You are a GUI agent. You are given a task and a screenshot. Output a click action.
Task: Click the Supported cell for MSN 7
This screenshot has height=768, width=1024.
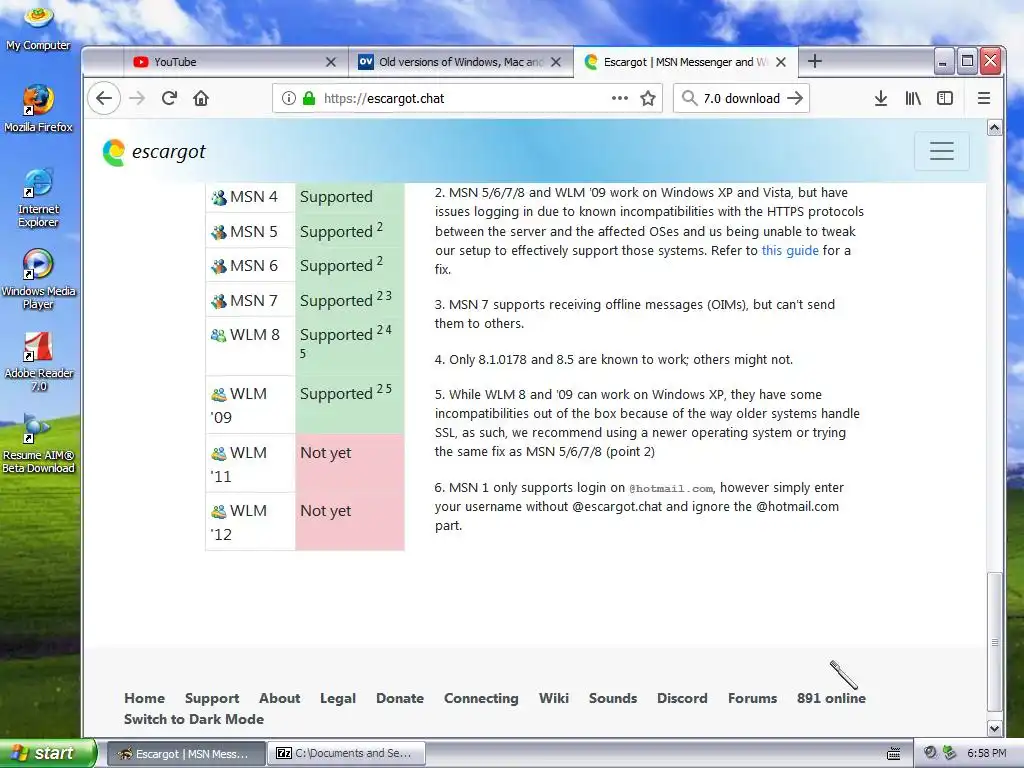pos(350,300)
